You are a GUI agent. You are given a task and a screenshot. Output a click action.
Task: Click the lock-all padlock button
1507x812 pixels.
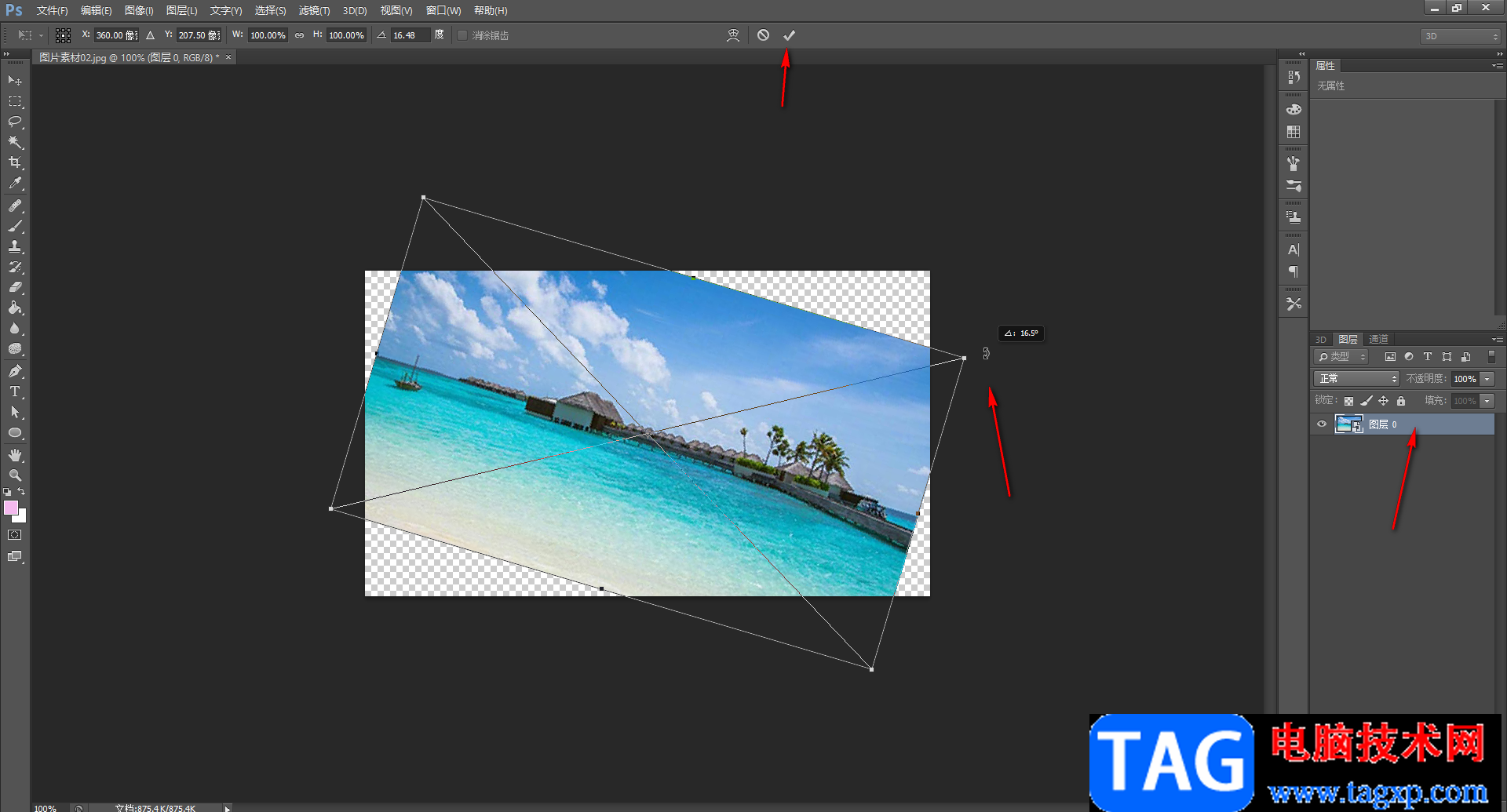coord(1401,401)
